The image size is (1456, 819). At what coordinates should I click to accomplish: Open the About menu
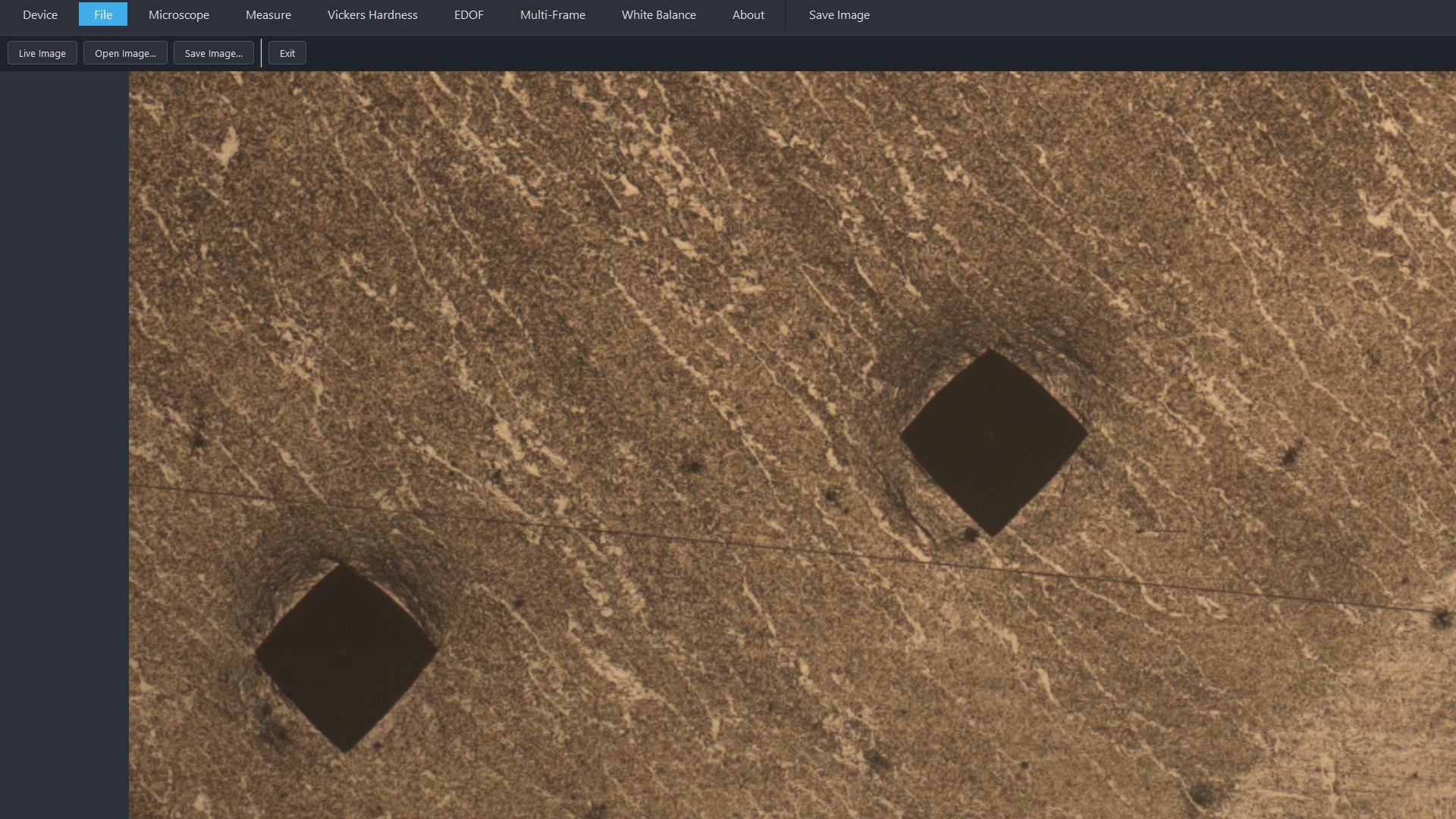tap(748, 14)
